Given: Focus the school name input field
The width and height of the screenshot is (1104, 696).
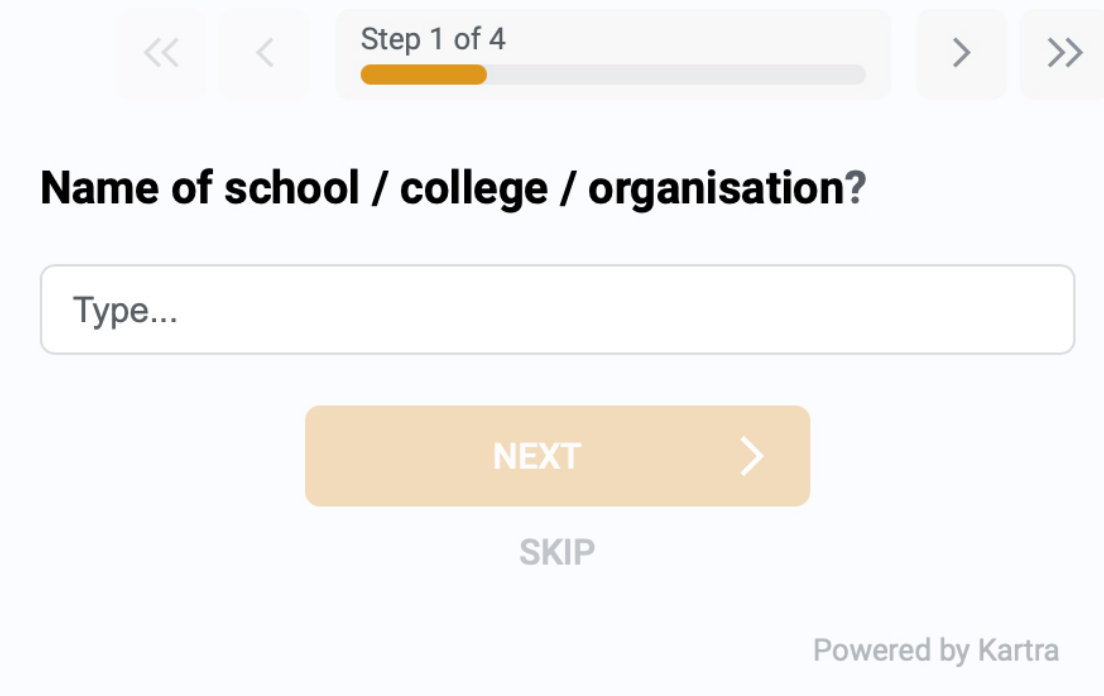Looking at the screenshot, I should pos(557,310).
